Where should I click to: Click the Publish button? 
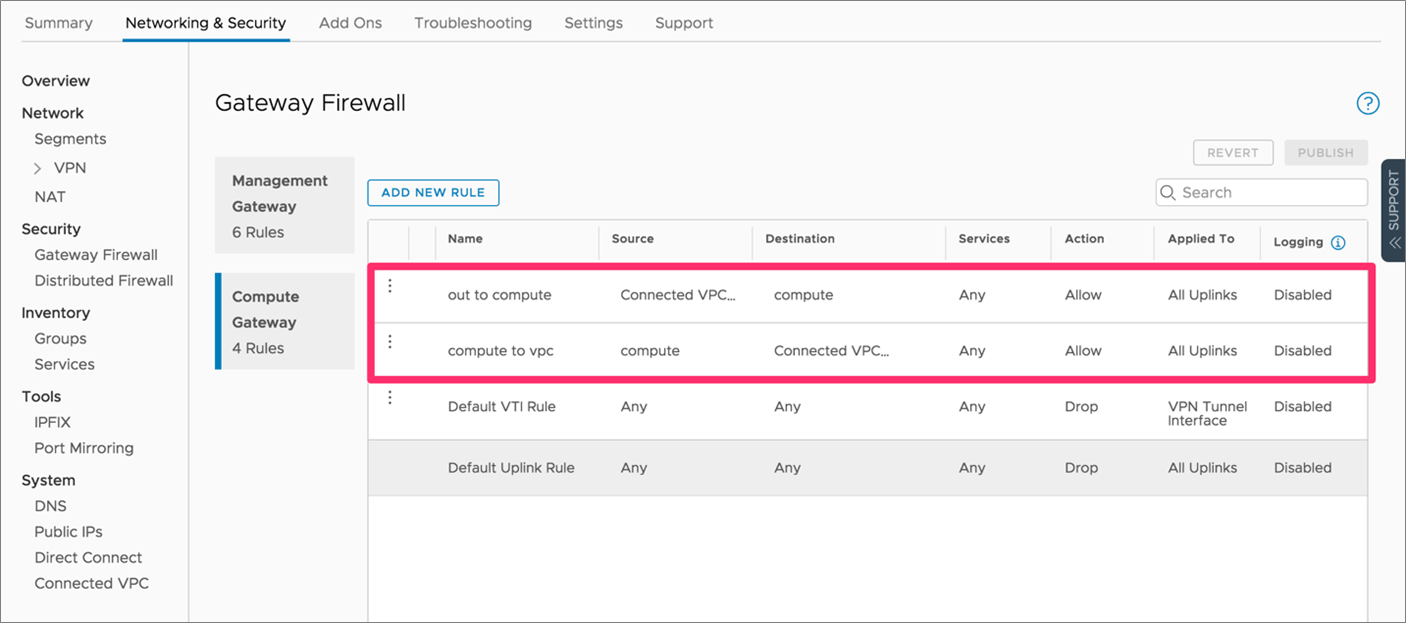[x=1325, y=153]
